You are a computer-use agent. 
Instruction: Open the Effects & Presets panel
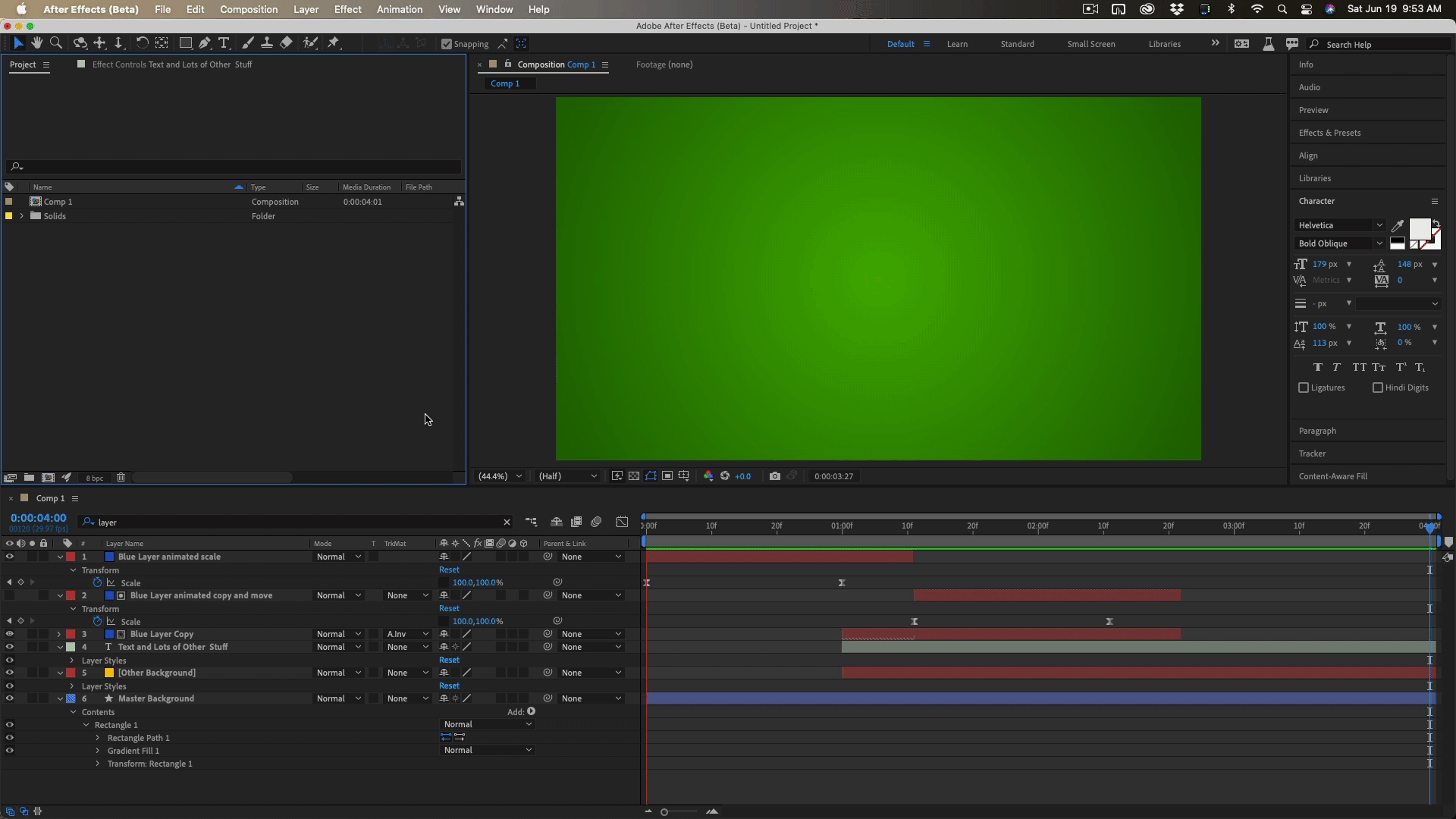click(x=1329, y=133)
